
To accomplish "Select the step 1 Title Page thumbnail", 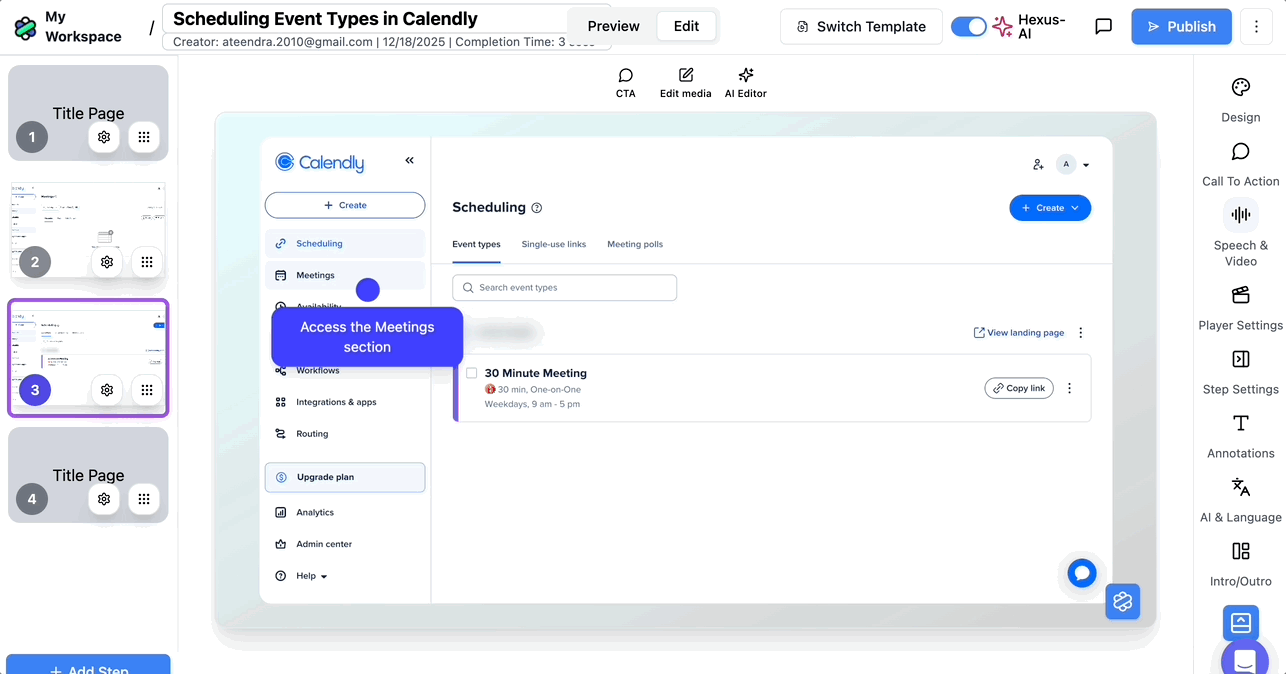I will 88,113.
